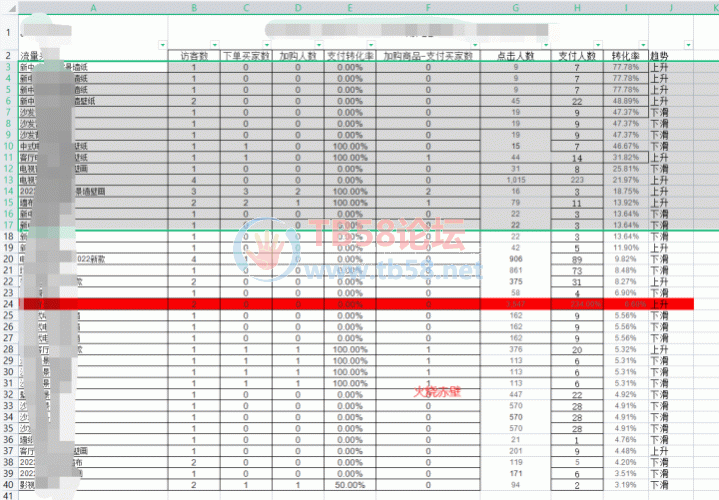Viewport: 719px width, 500px height.
Task: Select column G by its header letter
Action: (515, 6)
